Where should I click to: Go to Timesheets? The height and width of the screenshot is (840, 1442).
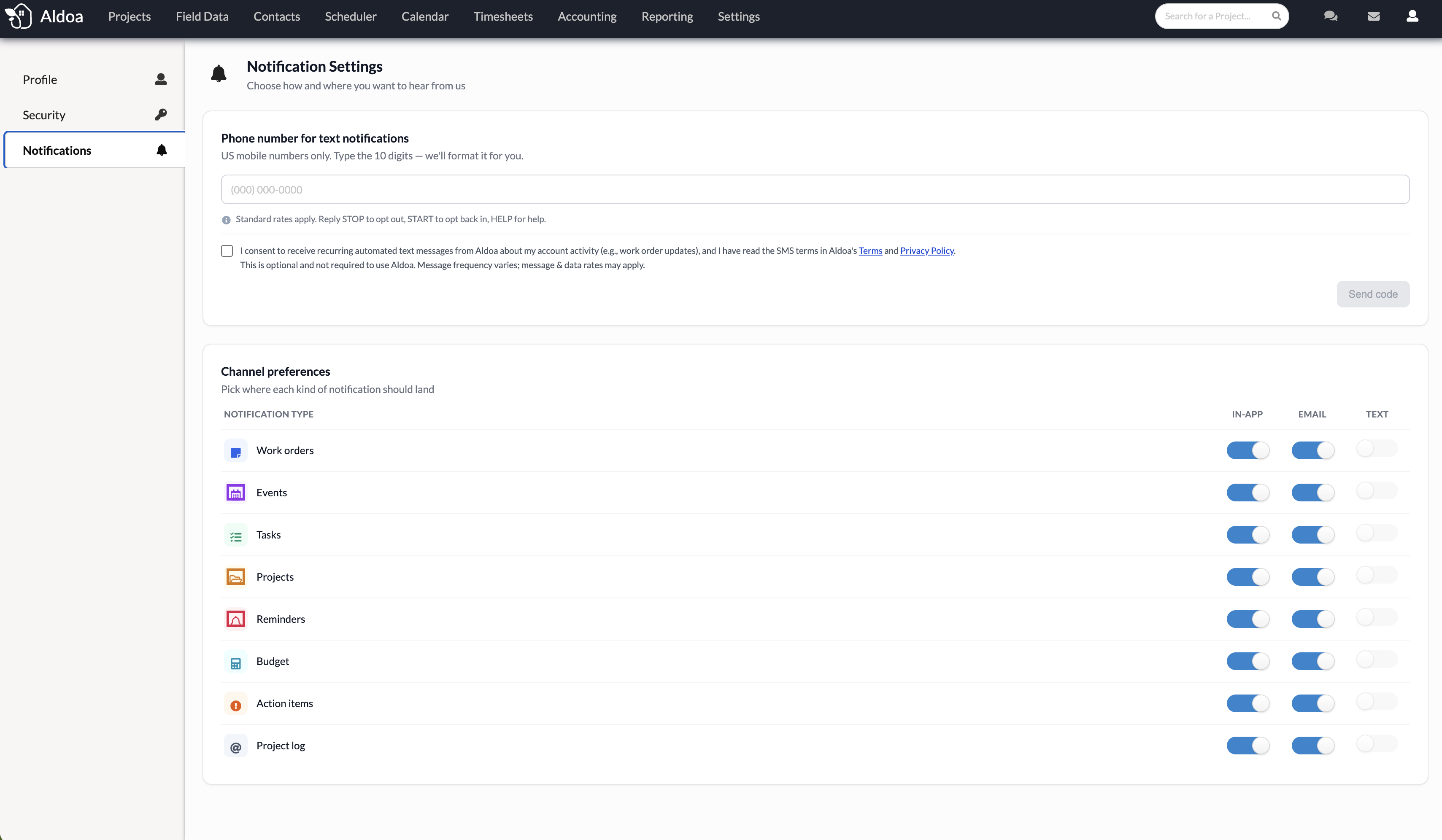503,16
